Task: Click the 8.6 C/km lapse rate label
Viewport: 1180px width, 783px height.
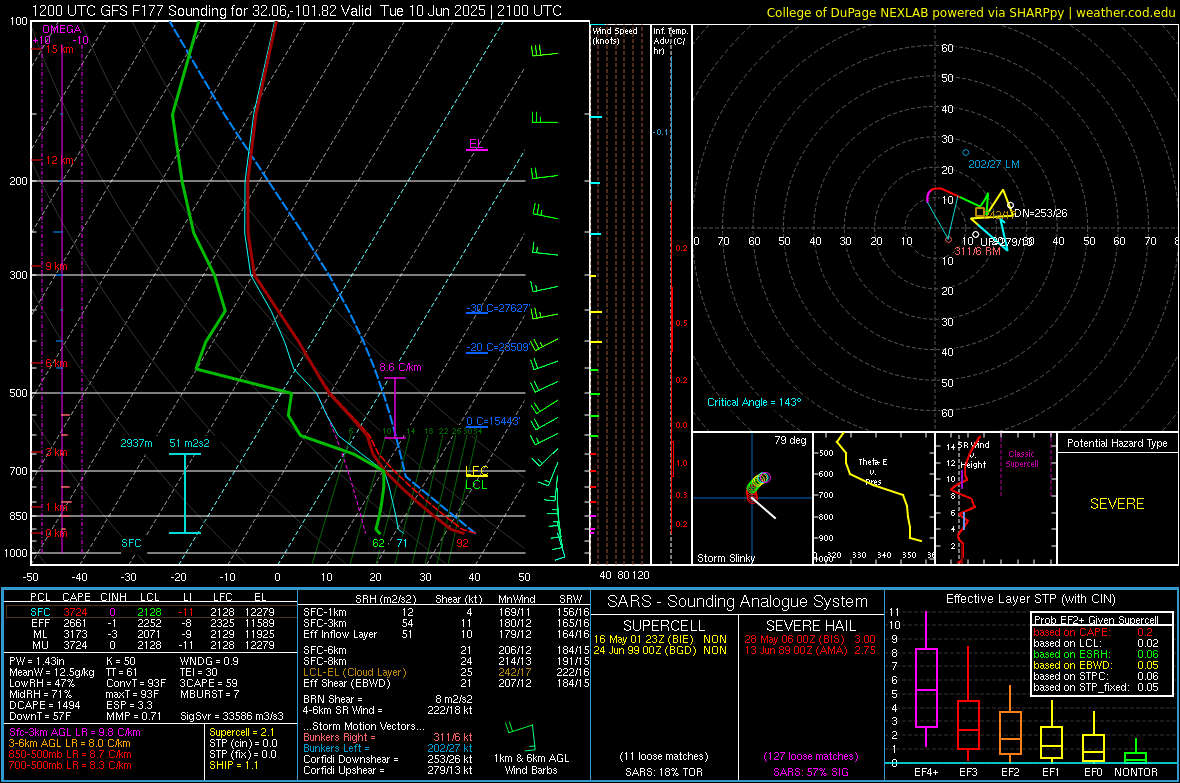Action: (x=400, y=367)
